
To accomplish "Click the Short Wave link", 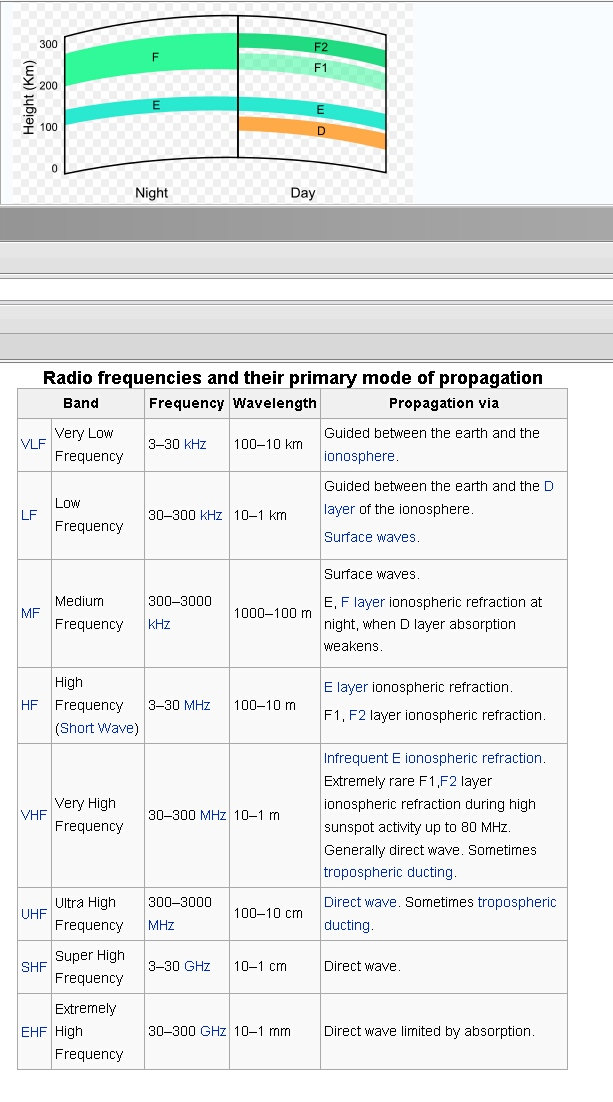I will click(x=97, y=728).
